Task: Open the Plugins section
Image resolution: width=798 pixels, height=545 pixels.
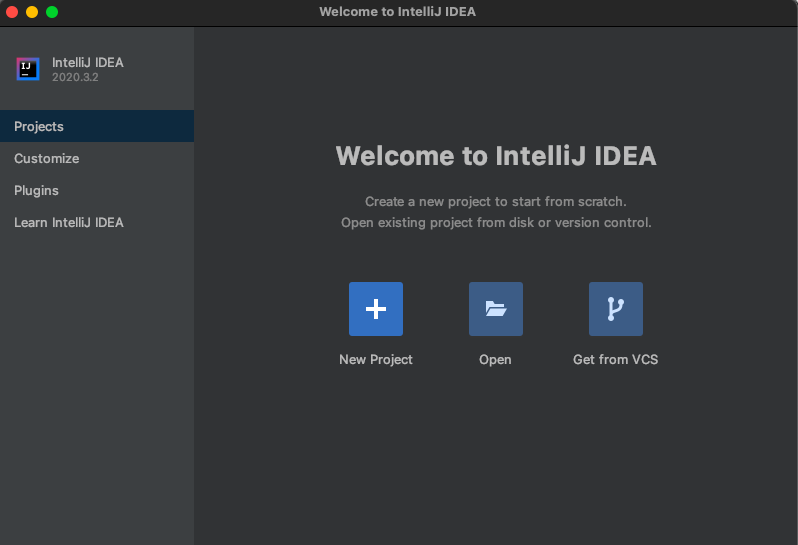Action: tap(36, 191)
